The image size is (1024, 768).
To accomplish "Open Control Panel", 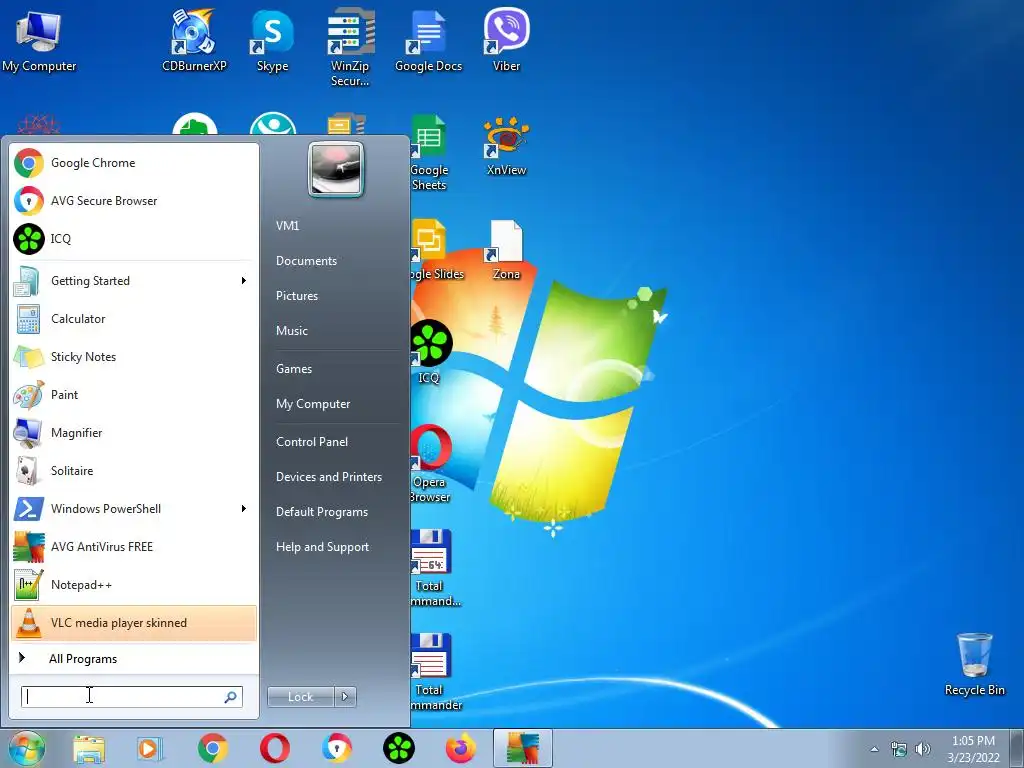I will (x=312, y=442).
